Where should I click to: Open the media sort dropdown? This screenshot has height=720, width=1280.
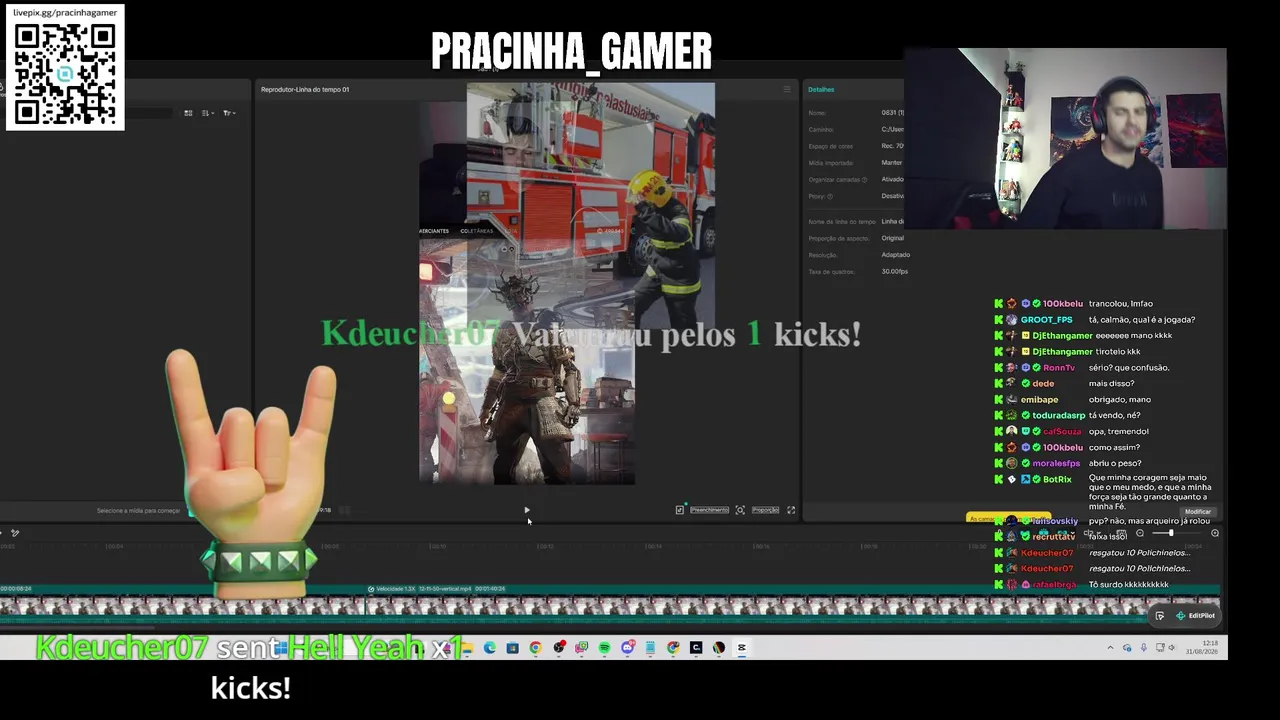click(x=207, y=113)
